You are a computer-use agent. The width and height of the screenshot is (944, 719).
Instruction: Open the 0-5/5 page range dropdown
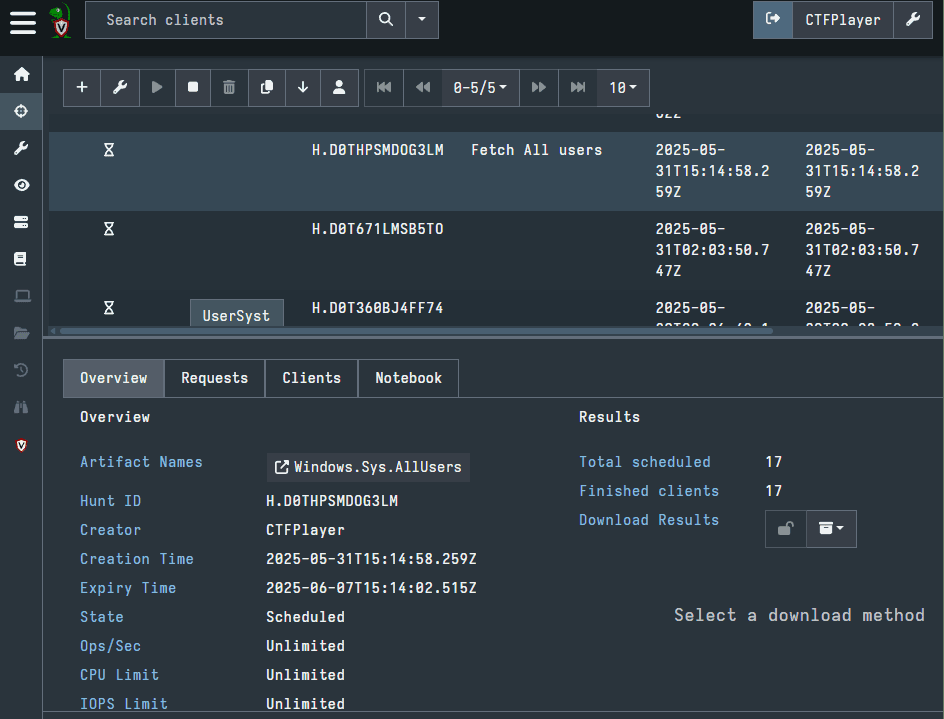click(x=480, y=88)
